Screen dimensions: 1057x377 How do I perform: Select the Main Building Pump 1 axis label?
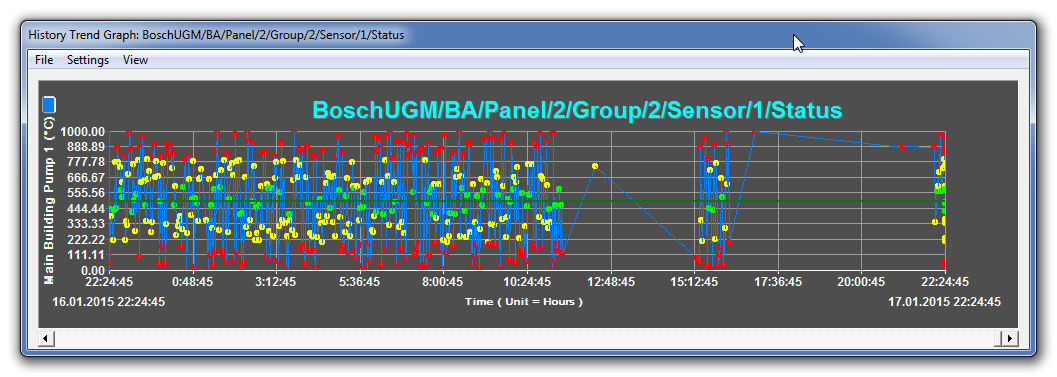coord(49,200)
